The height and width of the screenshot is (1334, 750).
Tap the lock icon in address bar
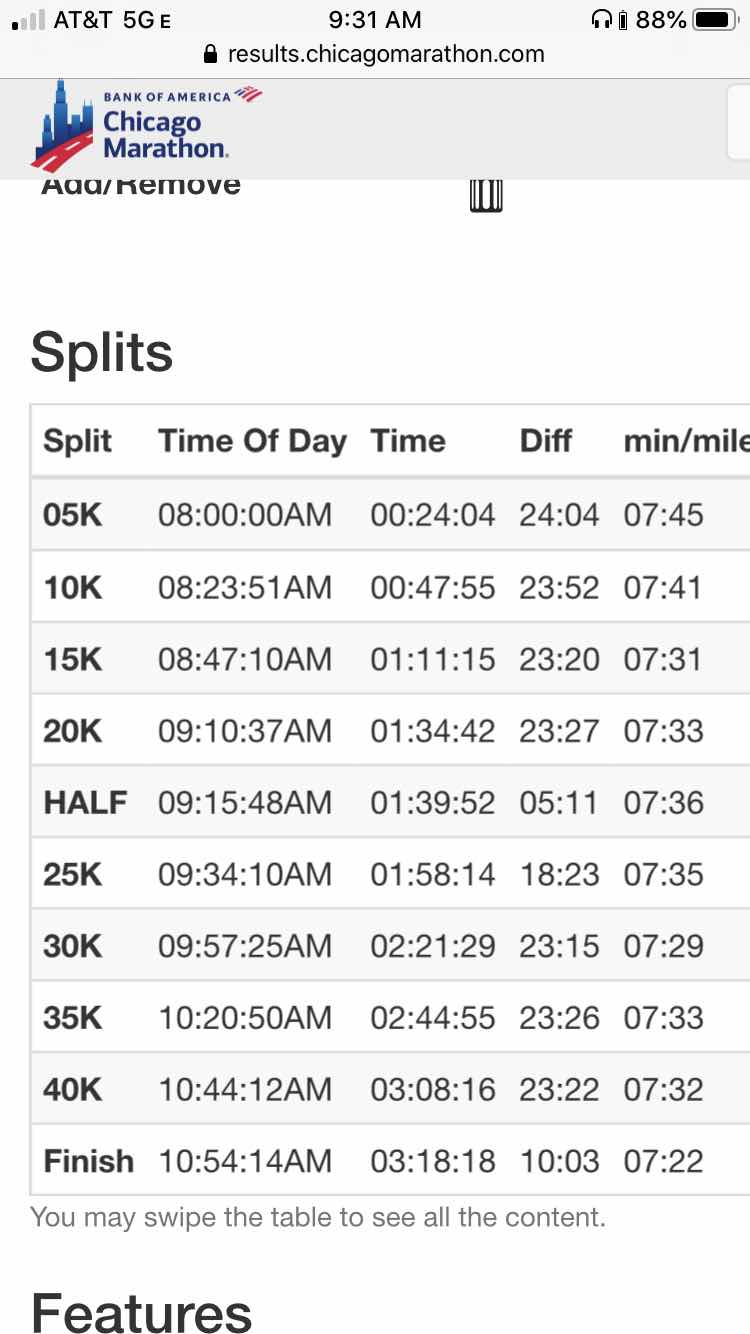tap(210, 54)
